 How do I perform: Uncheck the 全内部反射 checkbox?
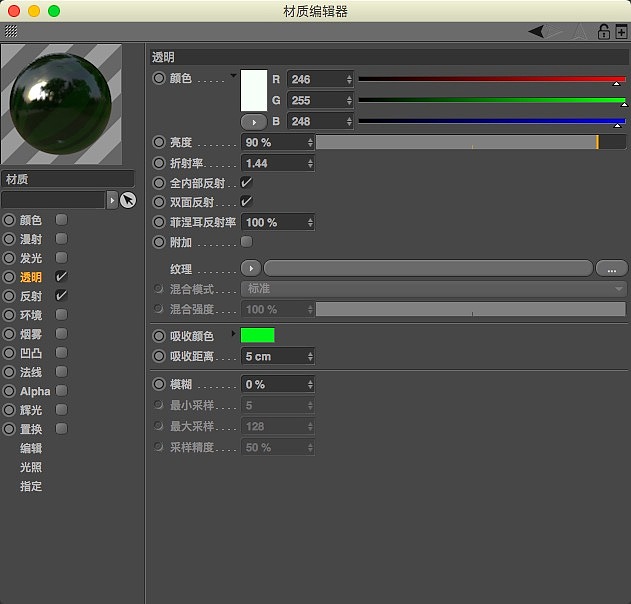(246, 183)
